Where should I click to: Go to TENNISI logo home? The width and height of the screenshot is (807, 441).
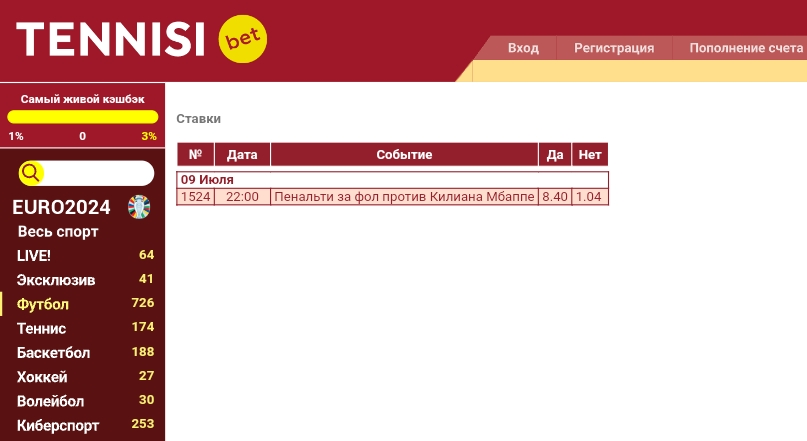click(x=111, y=39)
